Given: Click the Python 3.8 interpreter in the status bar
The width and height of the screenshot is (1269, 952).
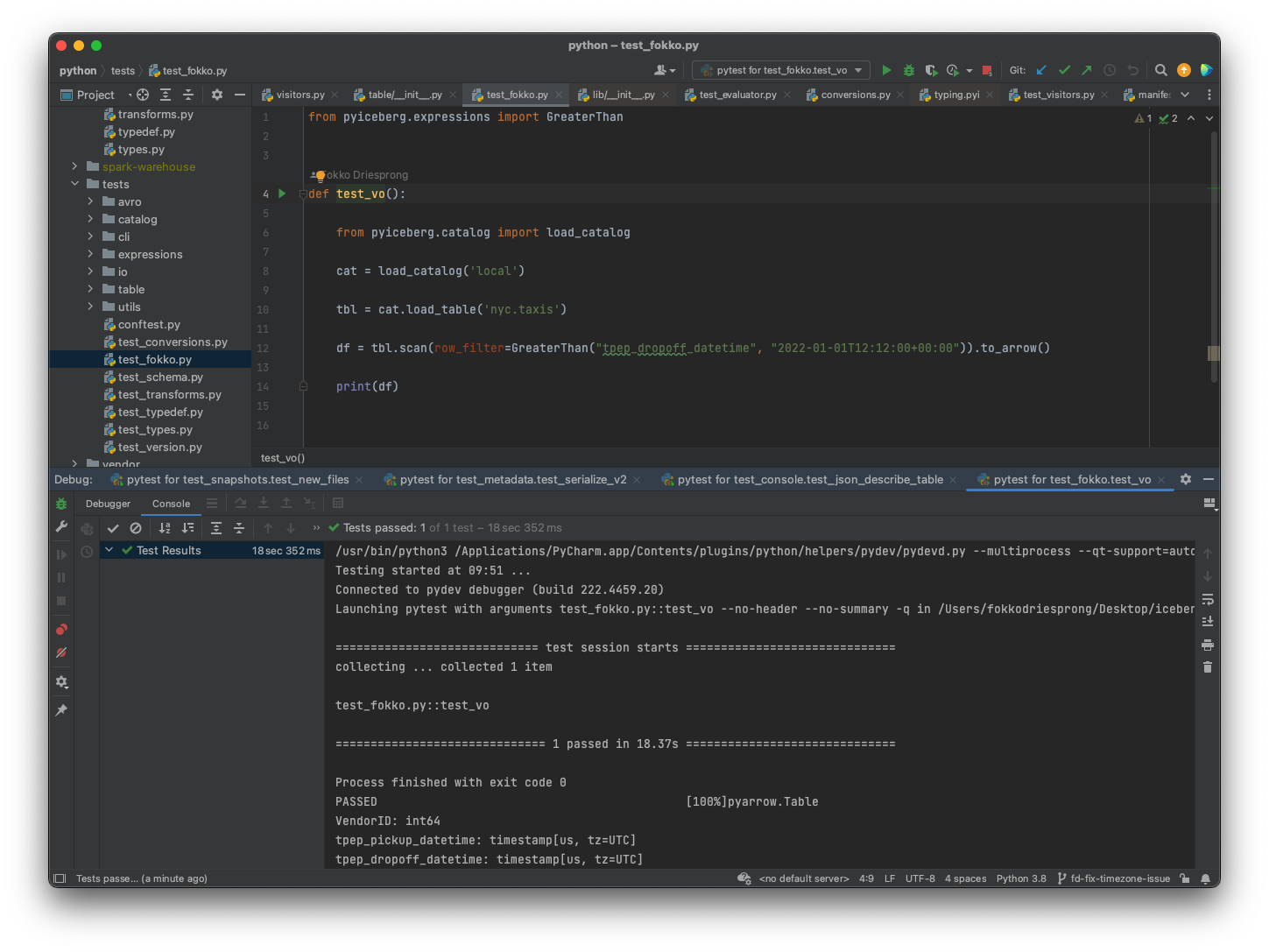Looking at the screenshot, I should click(1021, 878).
